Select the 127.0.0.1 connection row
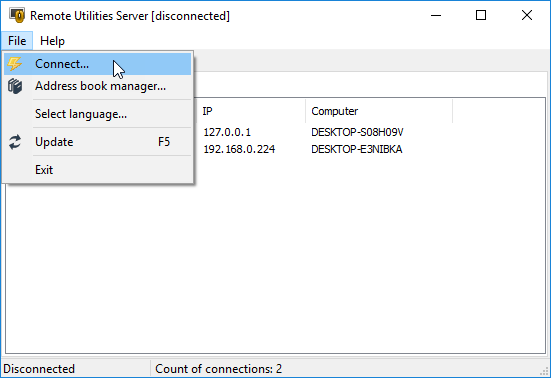 pyautogui.click(x=369, y=132)
